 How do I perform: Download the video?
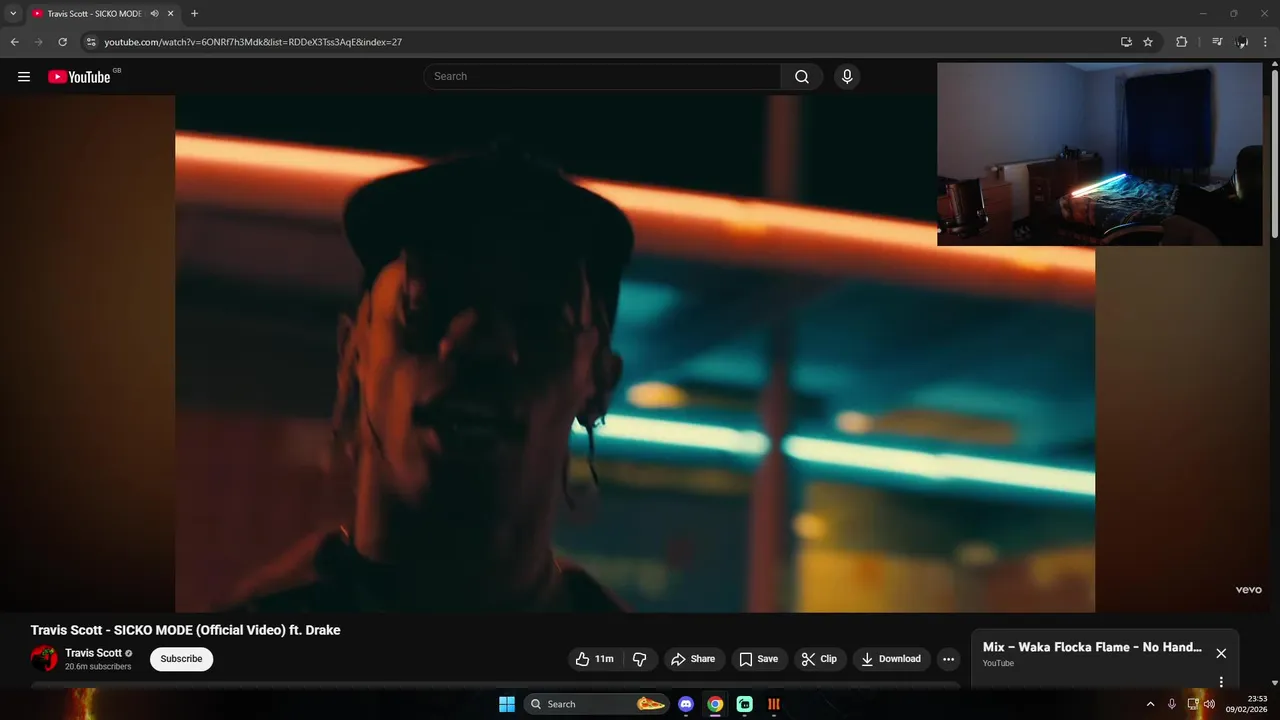pyautogui.click(x=891, y=659)
